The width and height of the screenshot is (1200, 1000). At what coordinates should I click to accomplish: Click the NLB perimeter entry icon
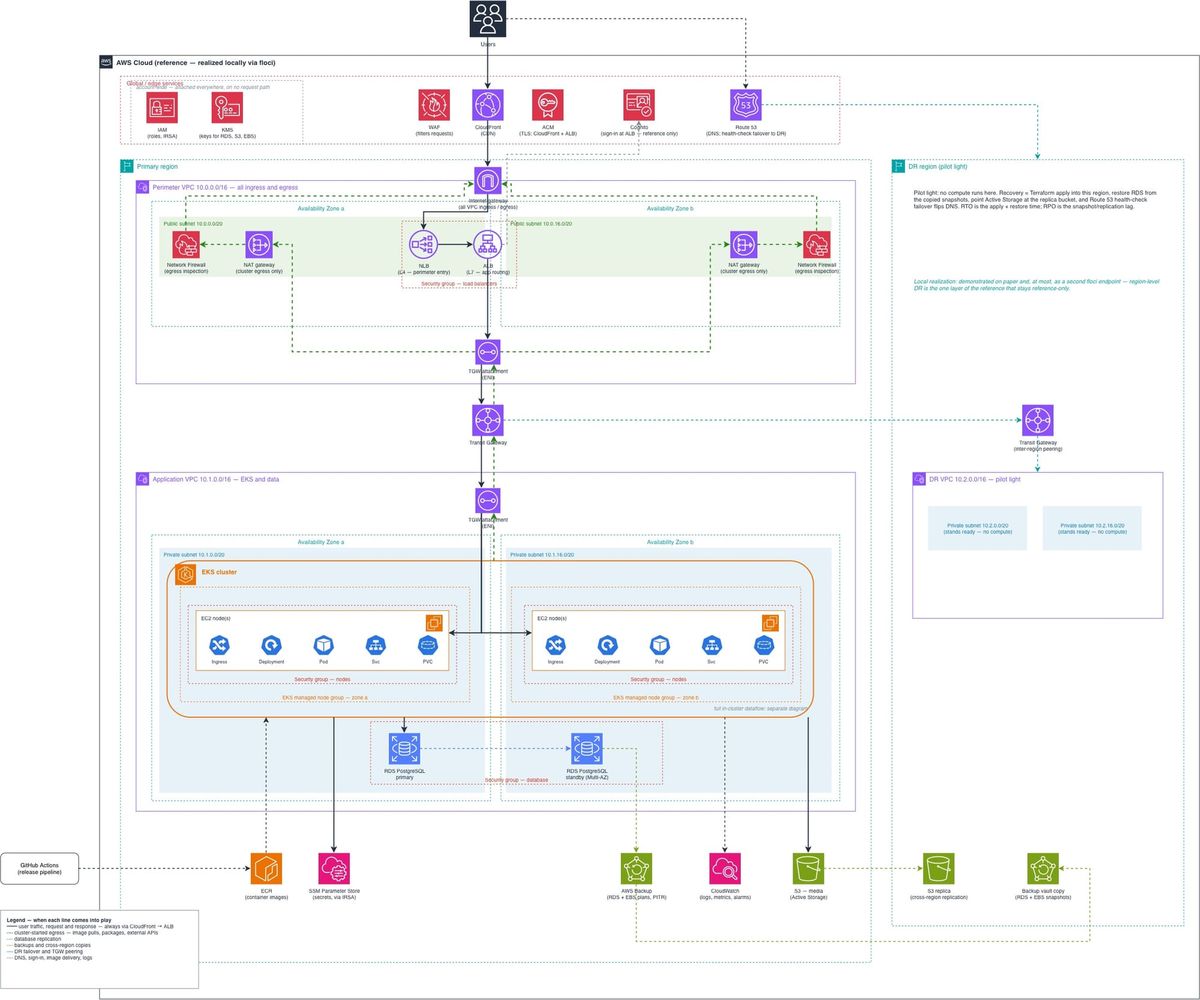pyautogui.click(x=423, y=244)
